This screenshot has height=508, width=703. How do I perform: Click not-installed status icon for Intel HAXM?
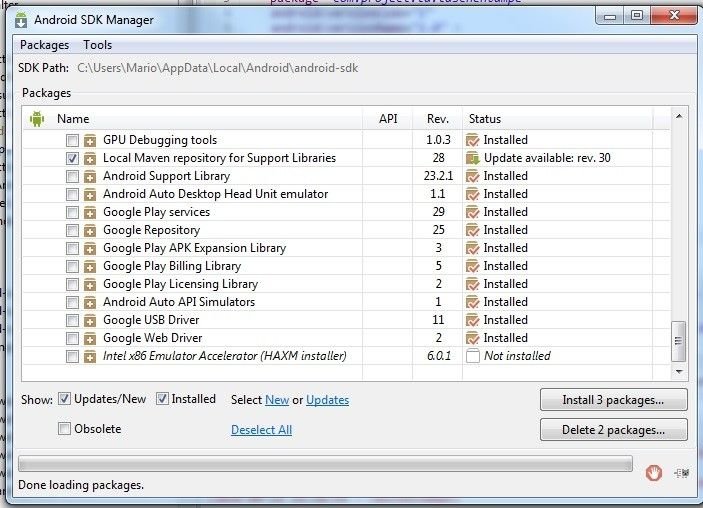coord(473,356)
